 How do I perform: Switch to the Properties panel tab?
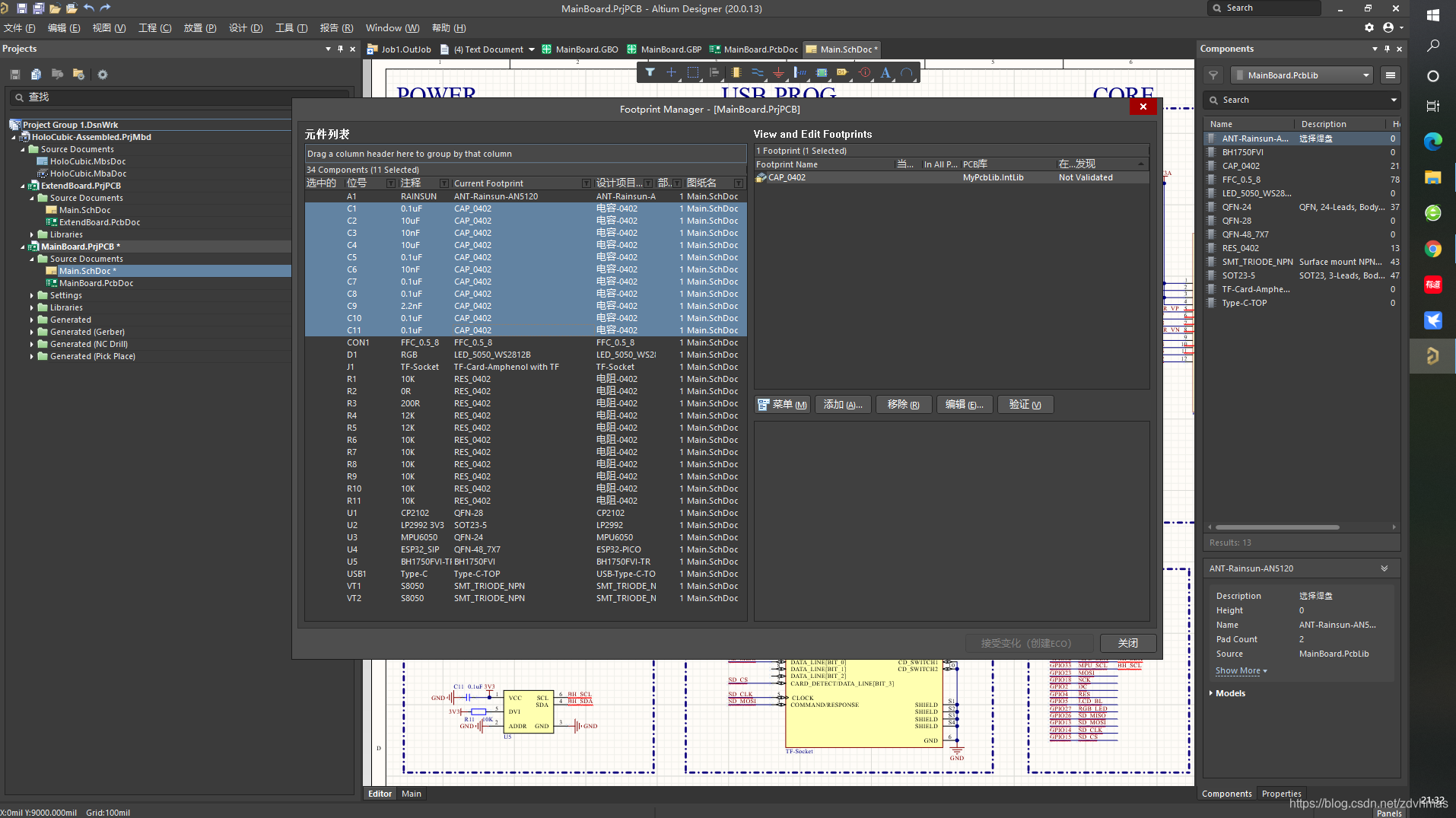1281,794
